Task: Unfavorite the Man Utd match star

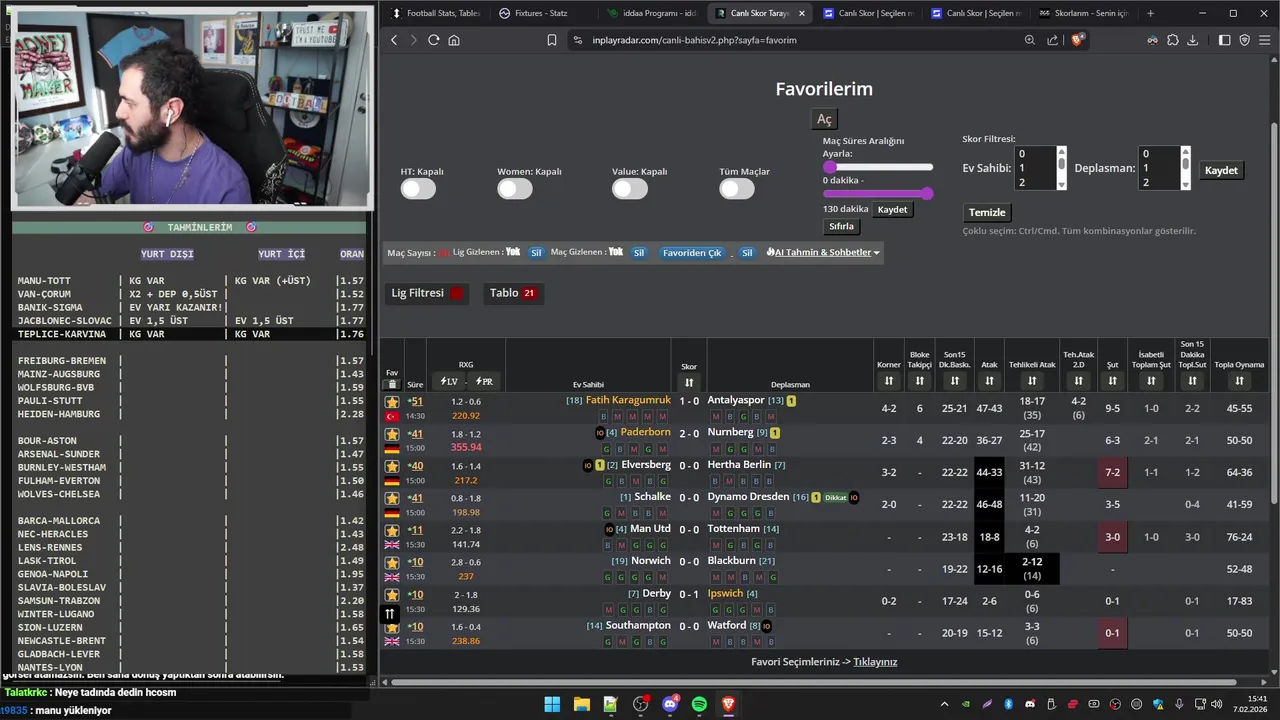Action: point(392,530)
